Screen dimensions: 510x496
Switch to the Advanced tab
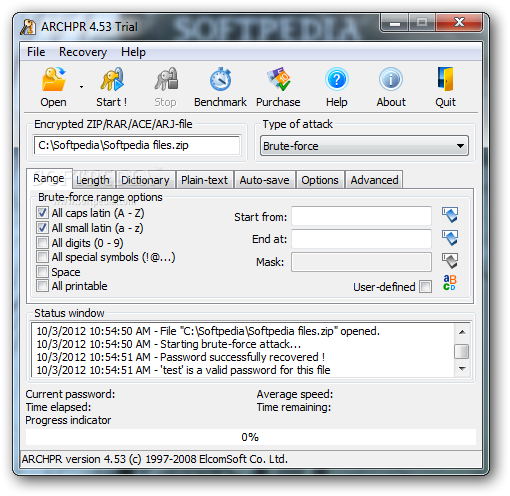point(374,180)
